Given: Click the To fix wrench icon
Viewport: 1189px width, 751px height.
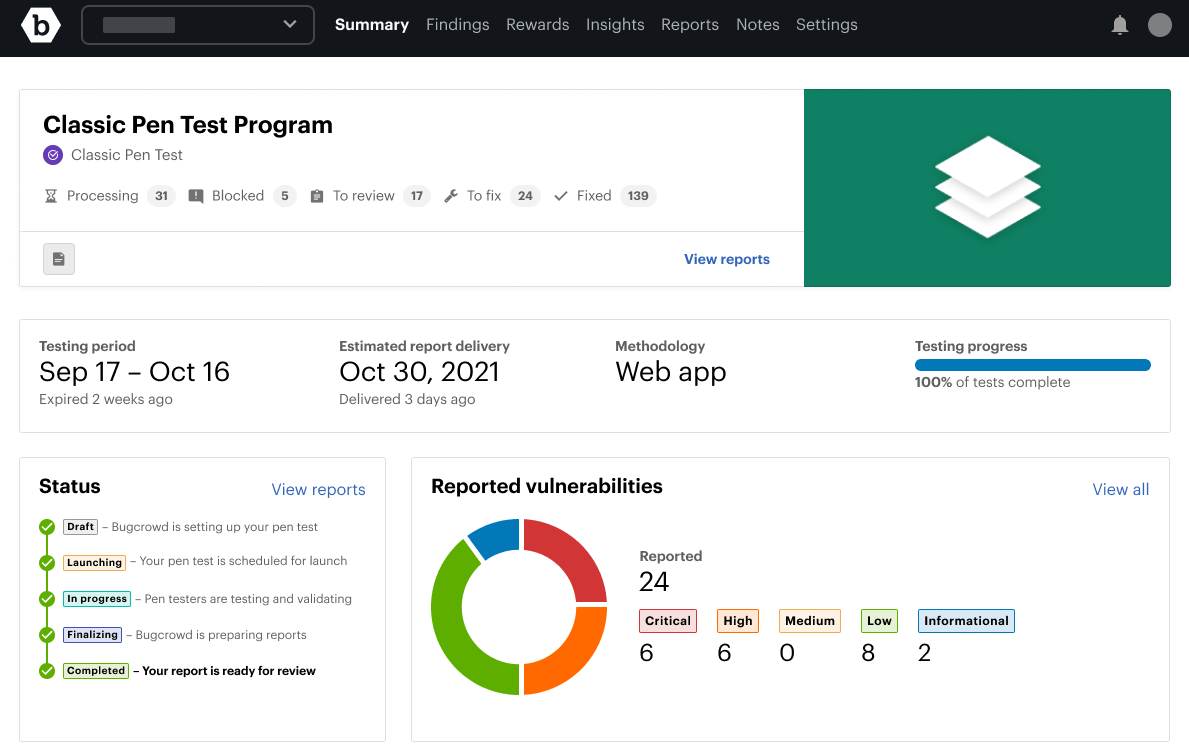Looking at the screenshot, I should (x=451, y=196).
